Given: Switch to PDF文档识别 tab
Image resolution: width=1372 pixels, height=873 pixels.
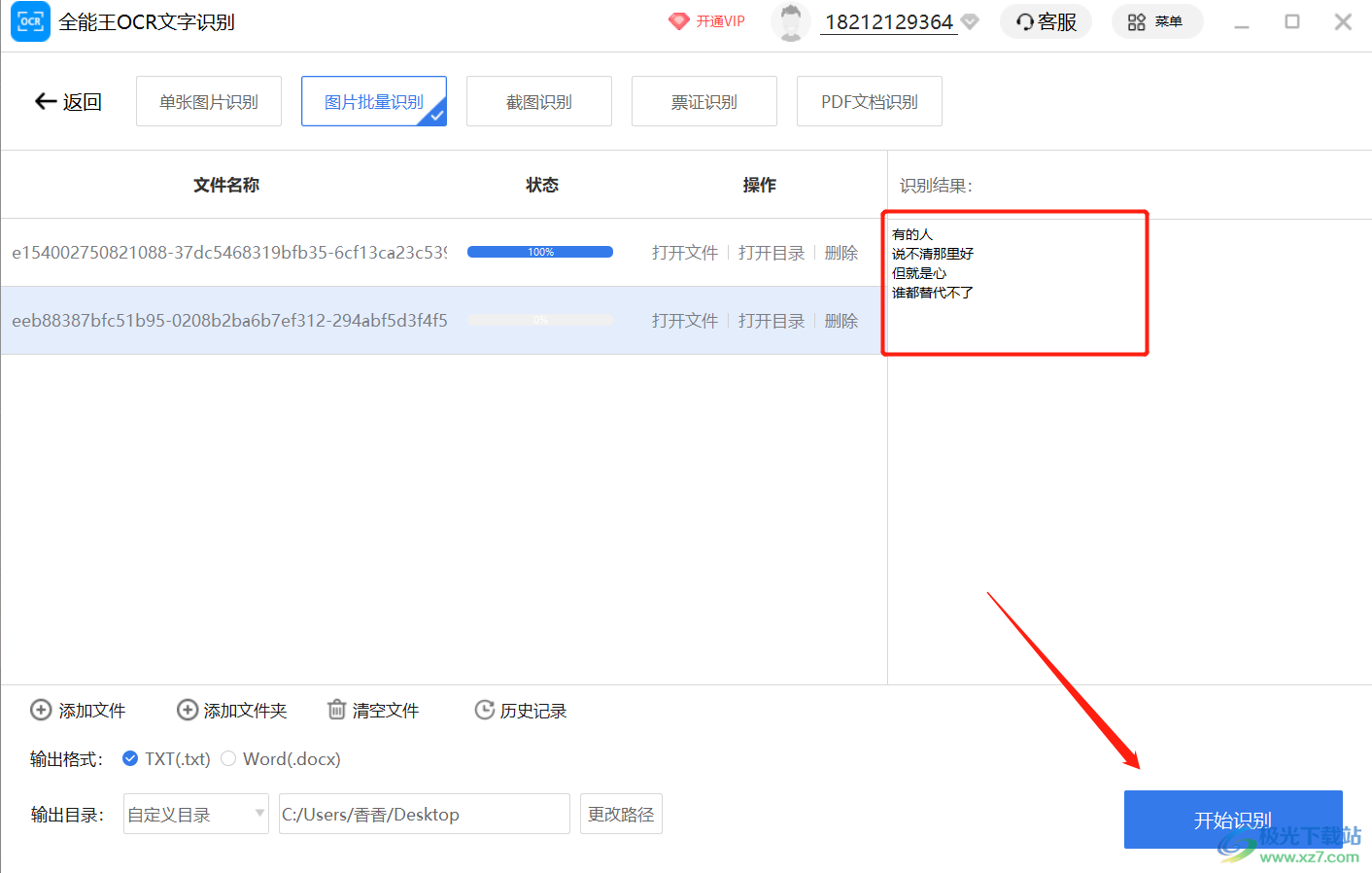Looking at the screenshot, I should [870, 101].
